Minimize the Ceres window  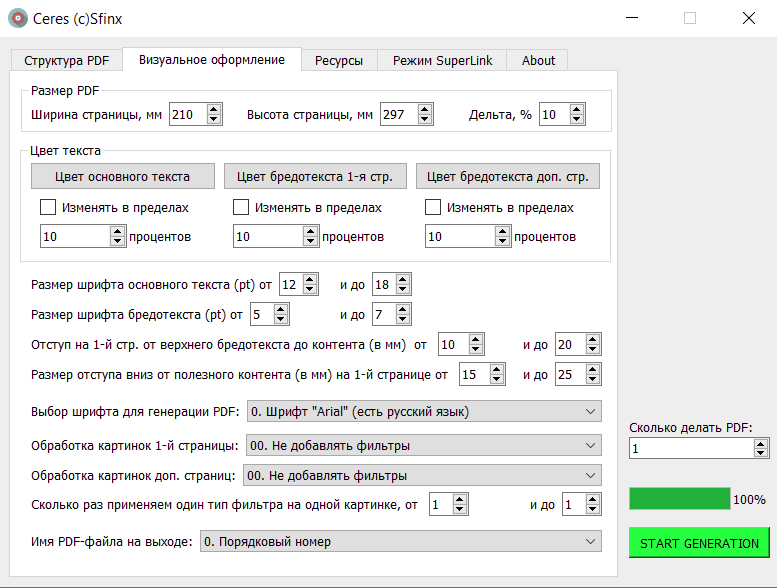632,18
